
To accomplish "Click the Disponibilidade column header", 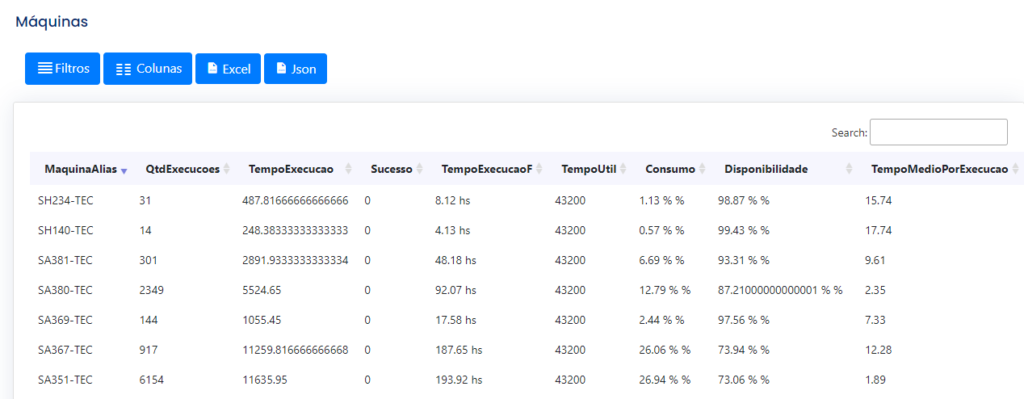I will pyautogui.click(x=766, y=169).
